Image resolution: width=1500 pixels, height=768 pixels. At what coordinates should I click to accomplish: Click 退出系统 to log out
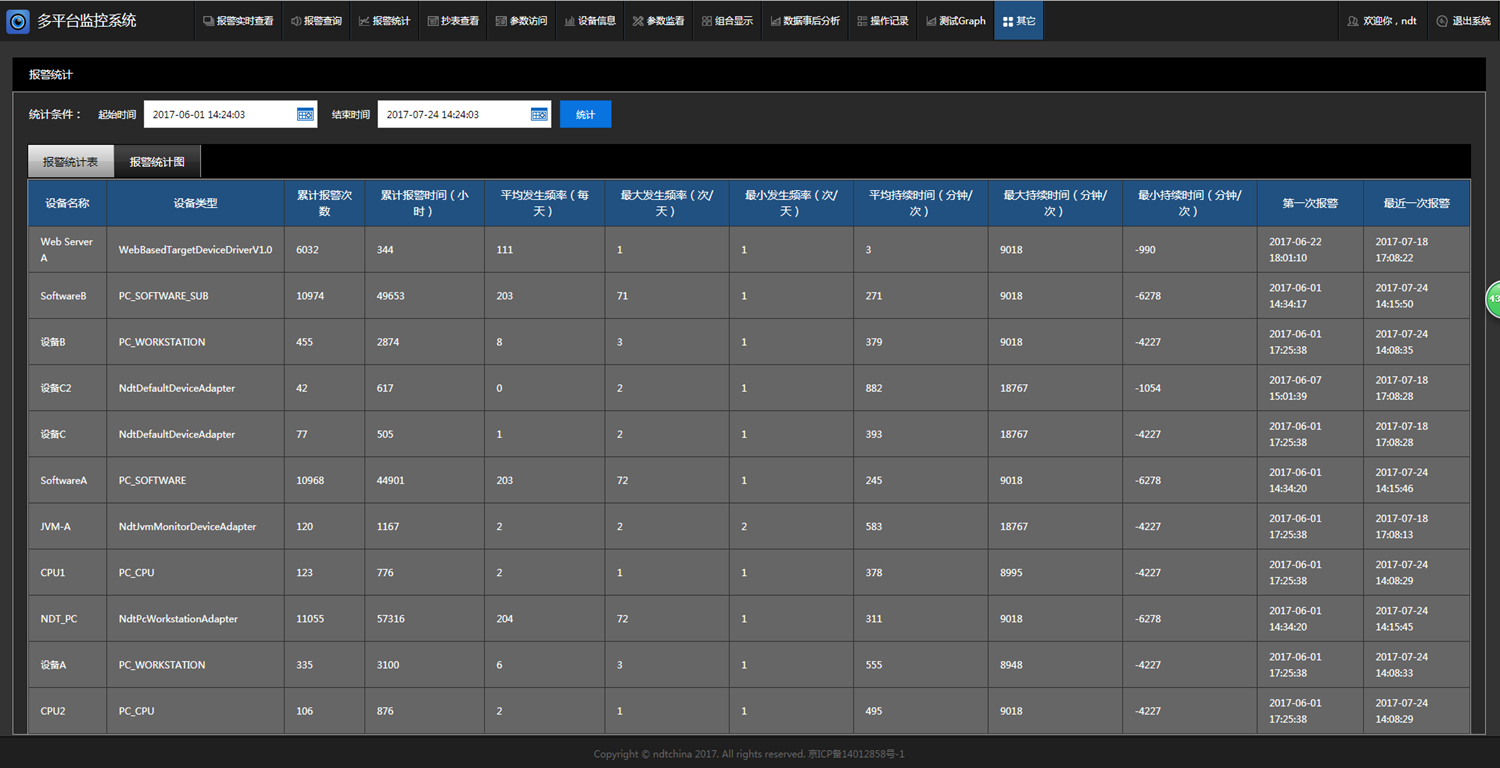coord(1463,21)
